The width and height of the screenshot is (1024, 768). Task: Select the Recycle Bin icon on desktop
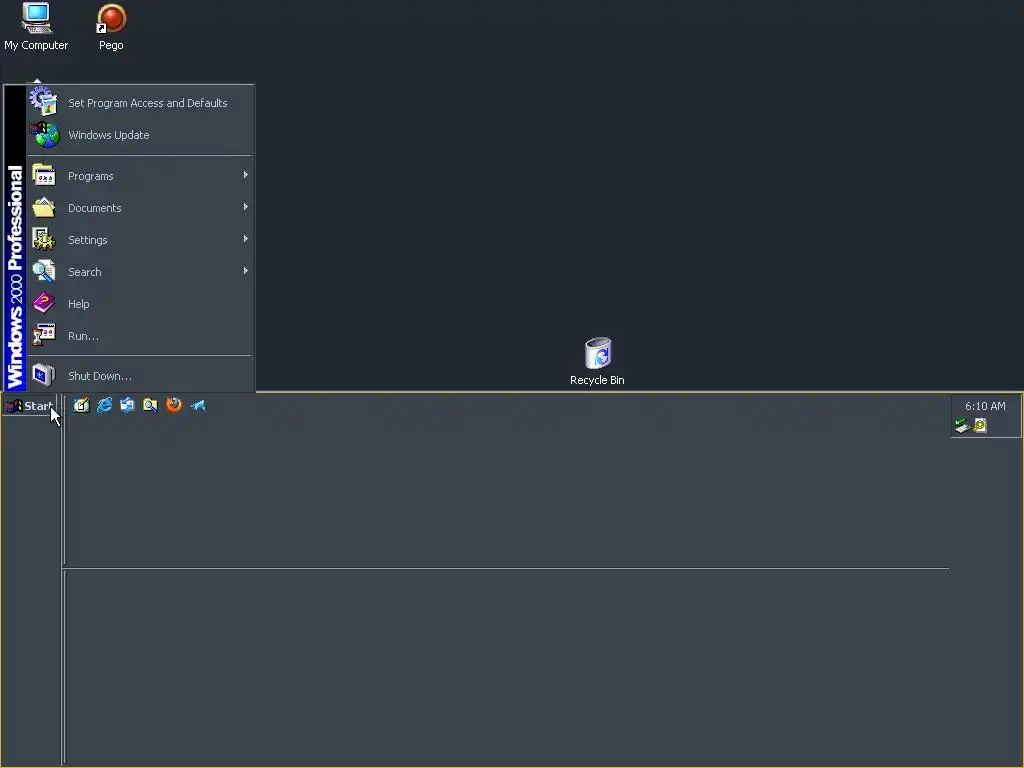(597, 362)
